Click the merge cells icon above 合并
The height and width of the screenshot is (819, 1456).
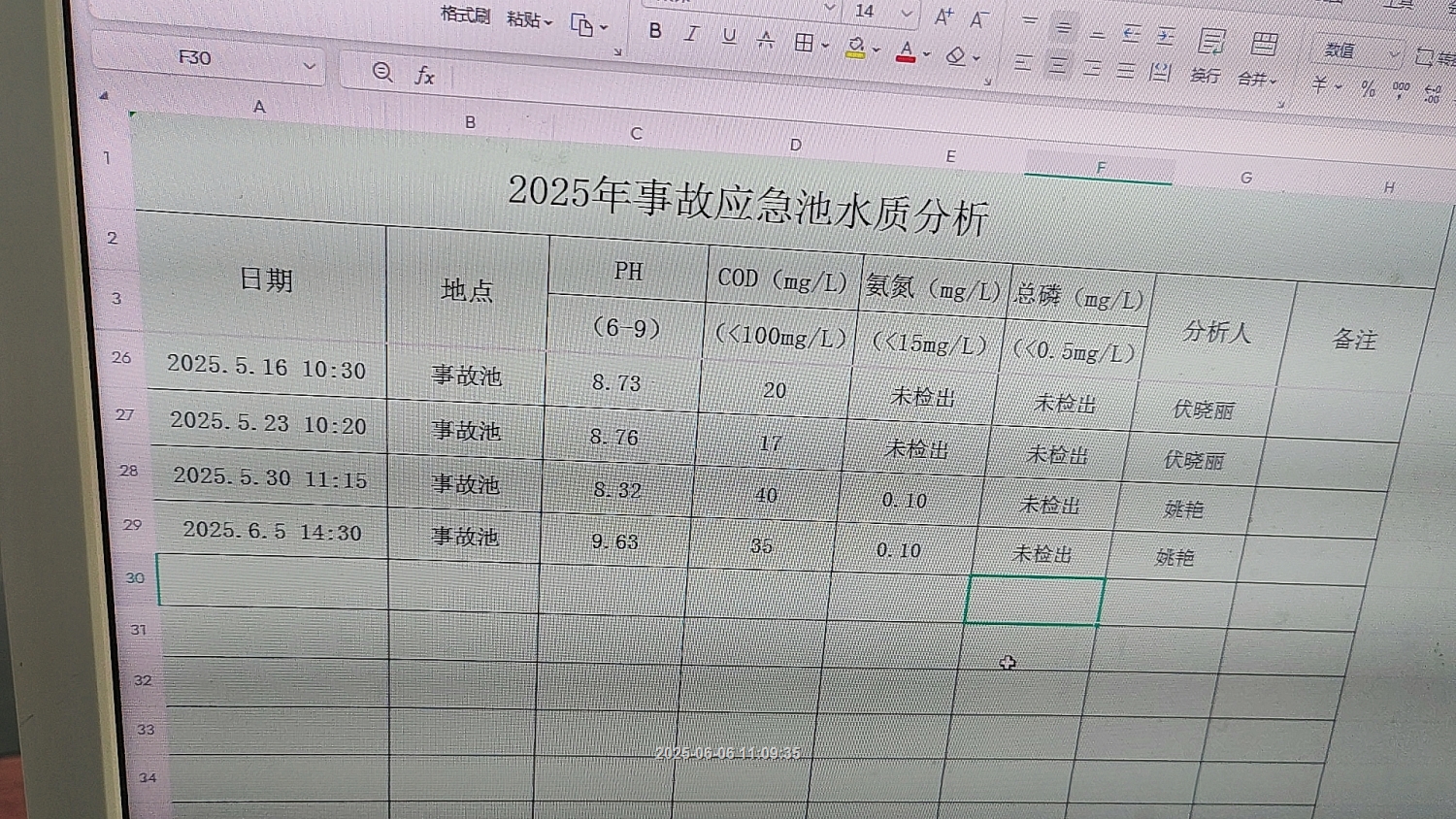click(x=1264, y=43)
